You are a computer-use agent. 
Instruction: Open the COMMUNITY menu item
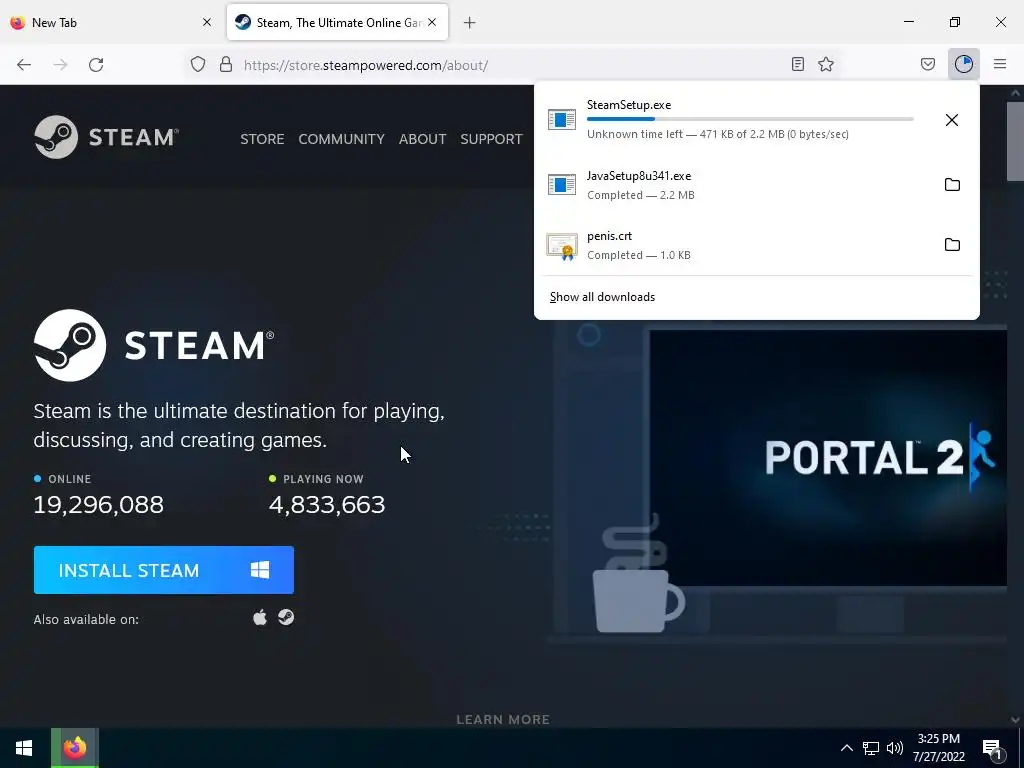pos(342,139)
